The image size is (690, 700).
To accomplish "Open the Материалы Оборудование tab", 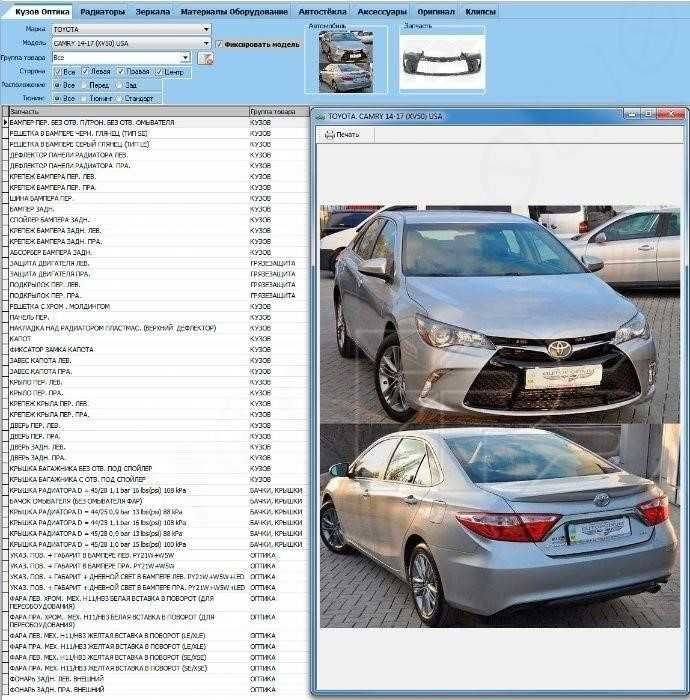I will coord(234,12).
